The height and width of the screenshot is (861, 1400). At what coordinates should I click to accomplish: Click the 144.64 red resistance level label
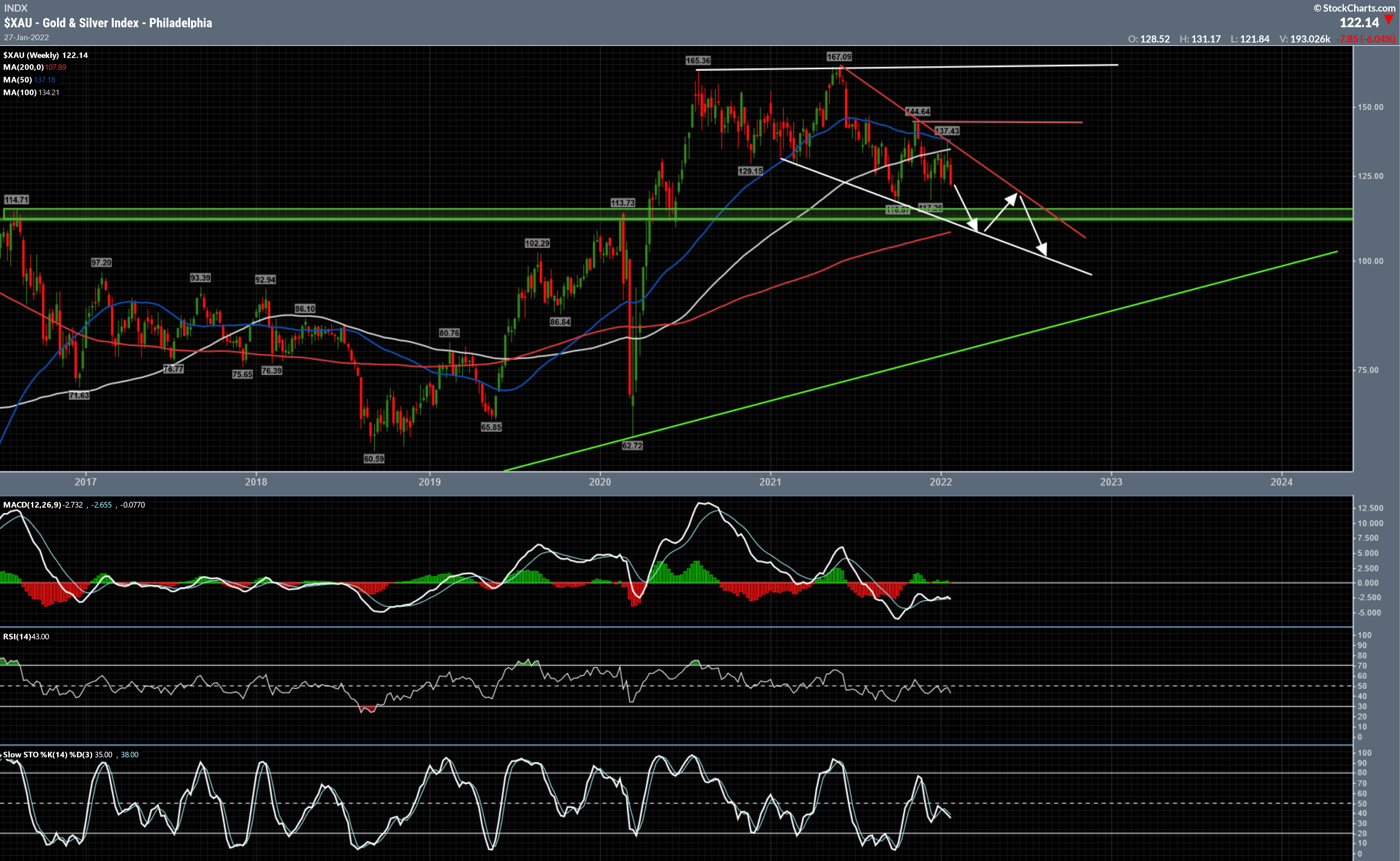pyautogui.click(x=917, y=112)
